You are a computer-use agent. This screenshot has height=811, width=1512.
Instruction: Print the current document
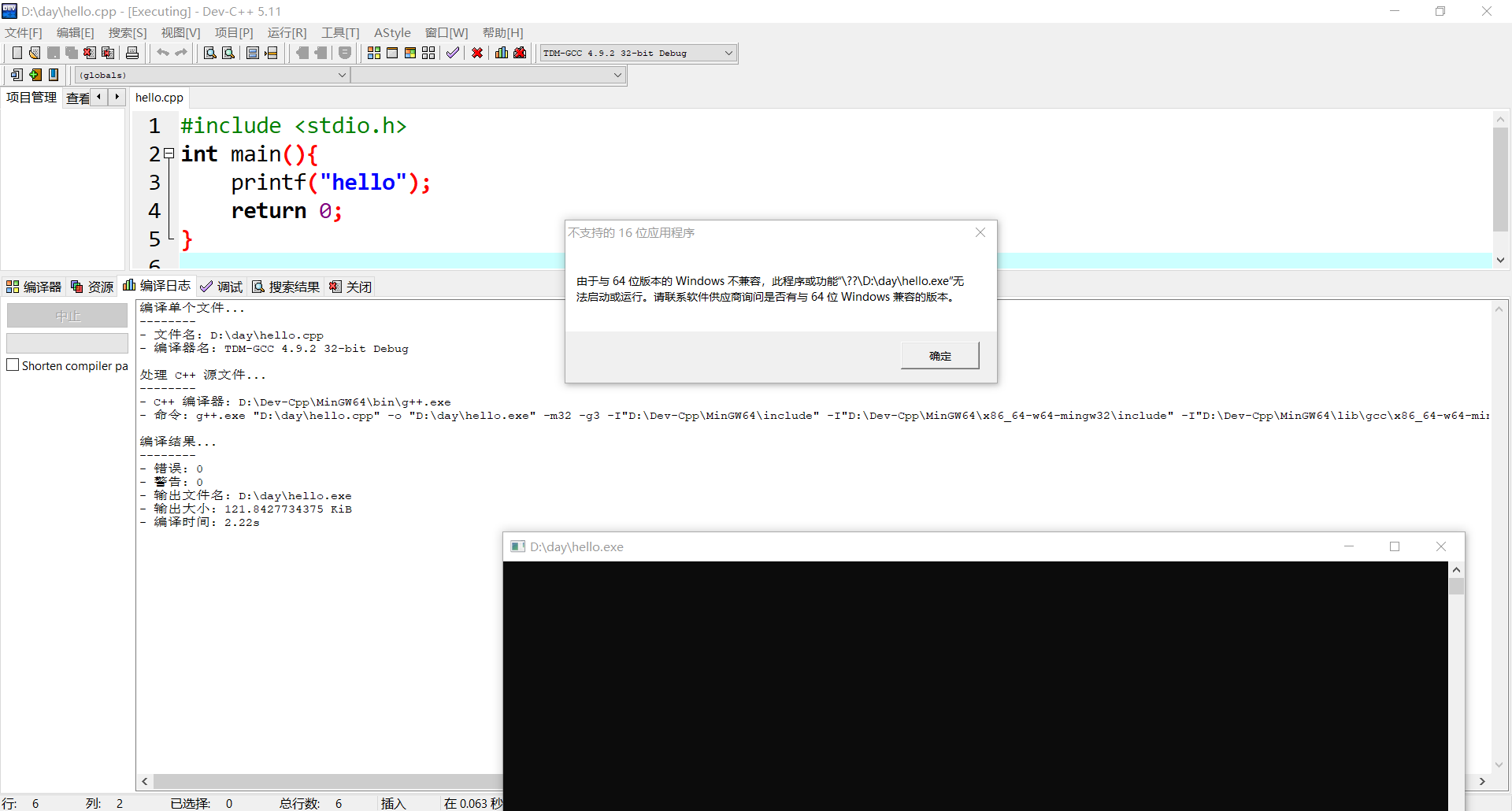(132, 53)
